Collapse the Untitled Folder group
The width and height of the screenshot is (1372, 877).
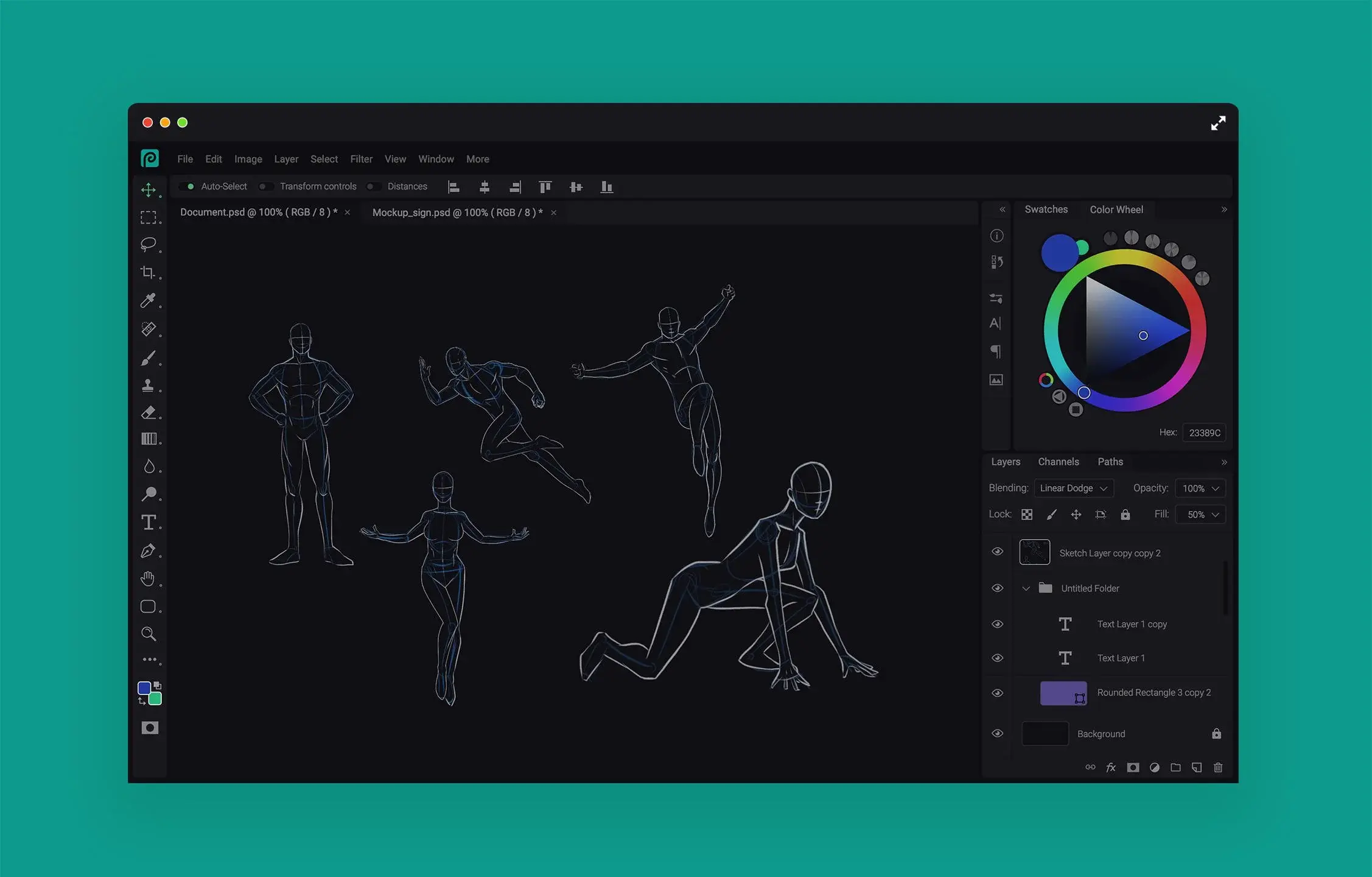[x=1026, y=588]
